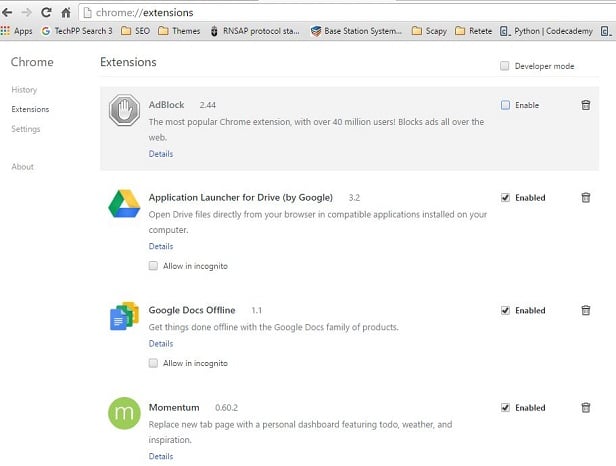
Task: Uncheck Enabled for Momentum
Action: (505, 407)
